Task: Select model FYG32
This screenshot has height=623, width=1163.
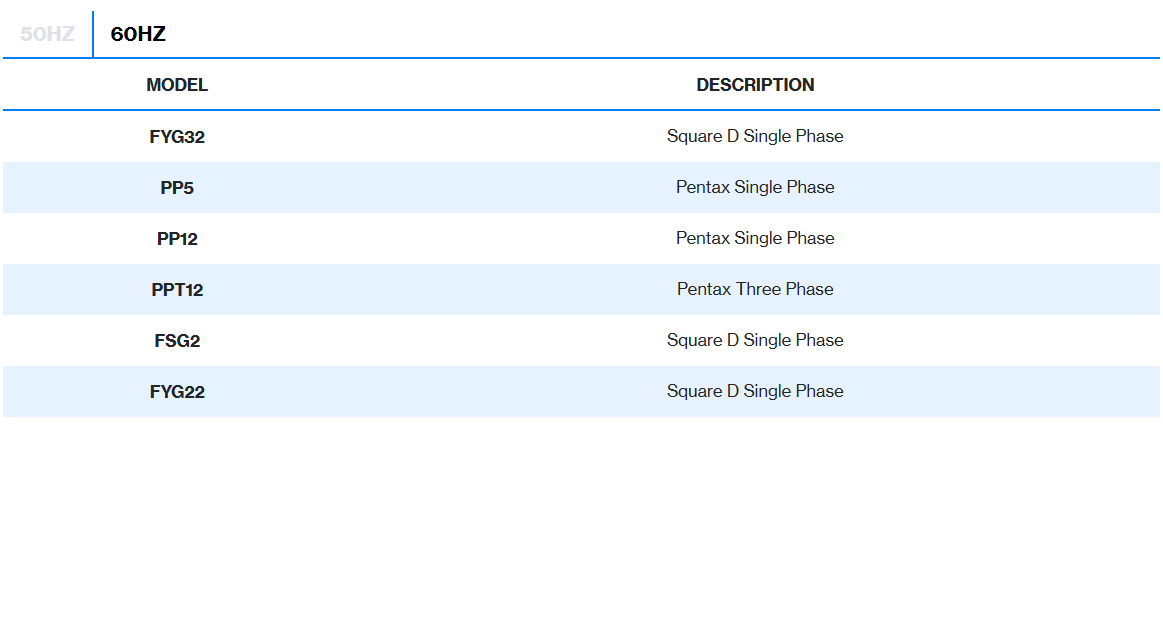Action: pos(177,137)
